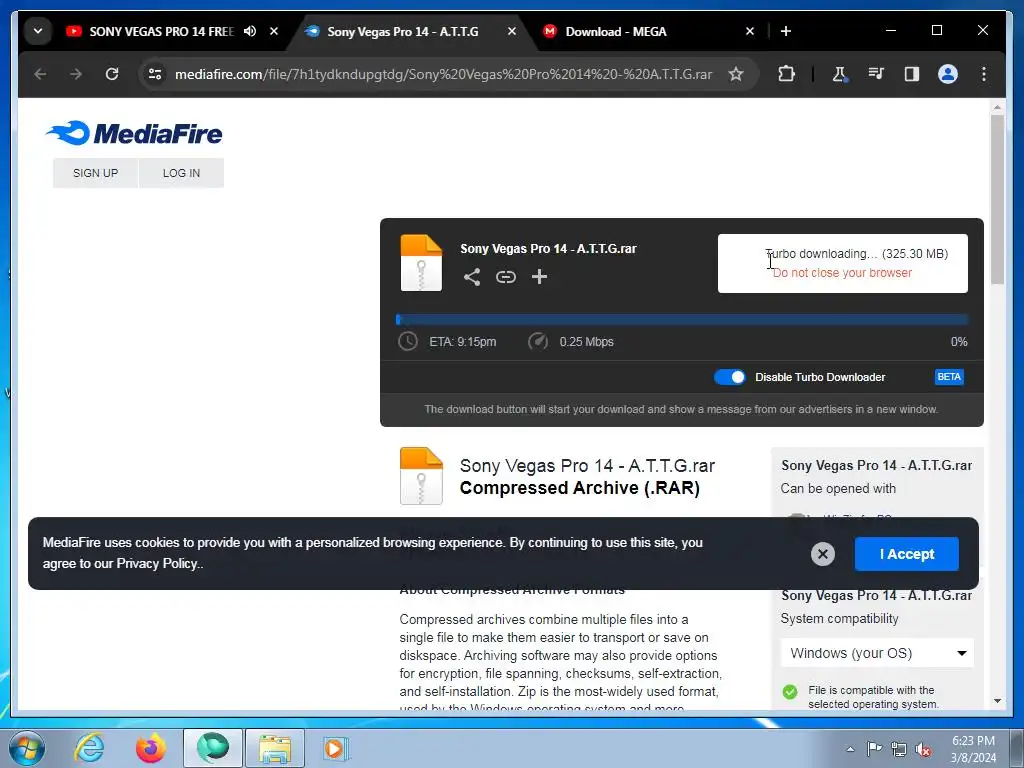The image size is (1024, 768).
Task: Click the share icon for the file
Action: pos(472,277)
